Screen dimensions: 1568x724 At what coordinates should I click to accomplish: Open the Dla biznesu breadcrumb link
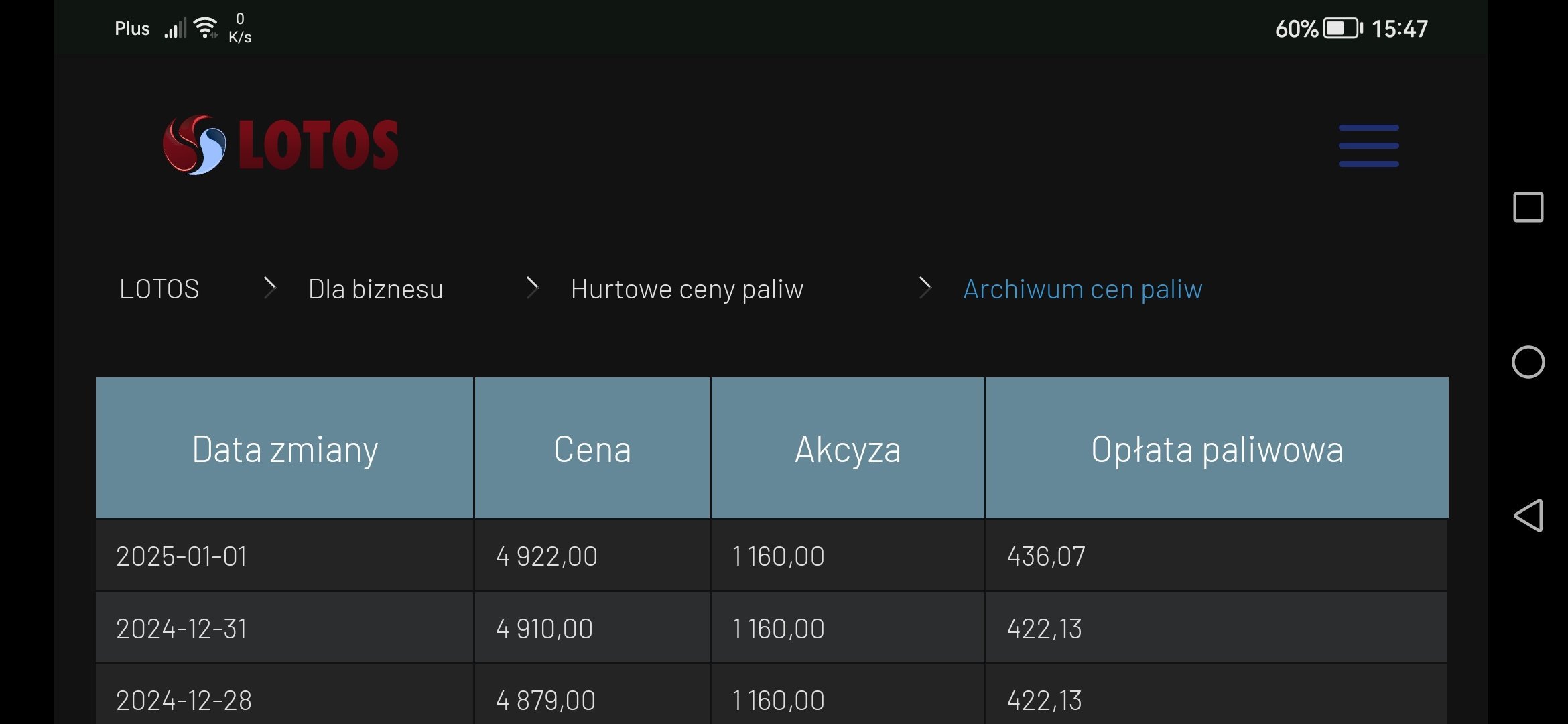pos(375,289)
